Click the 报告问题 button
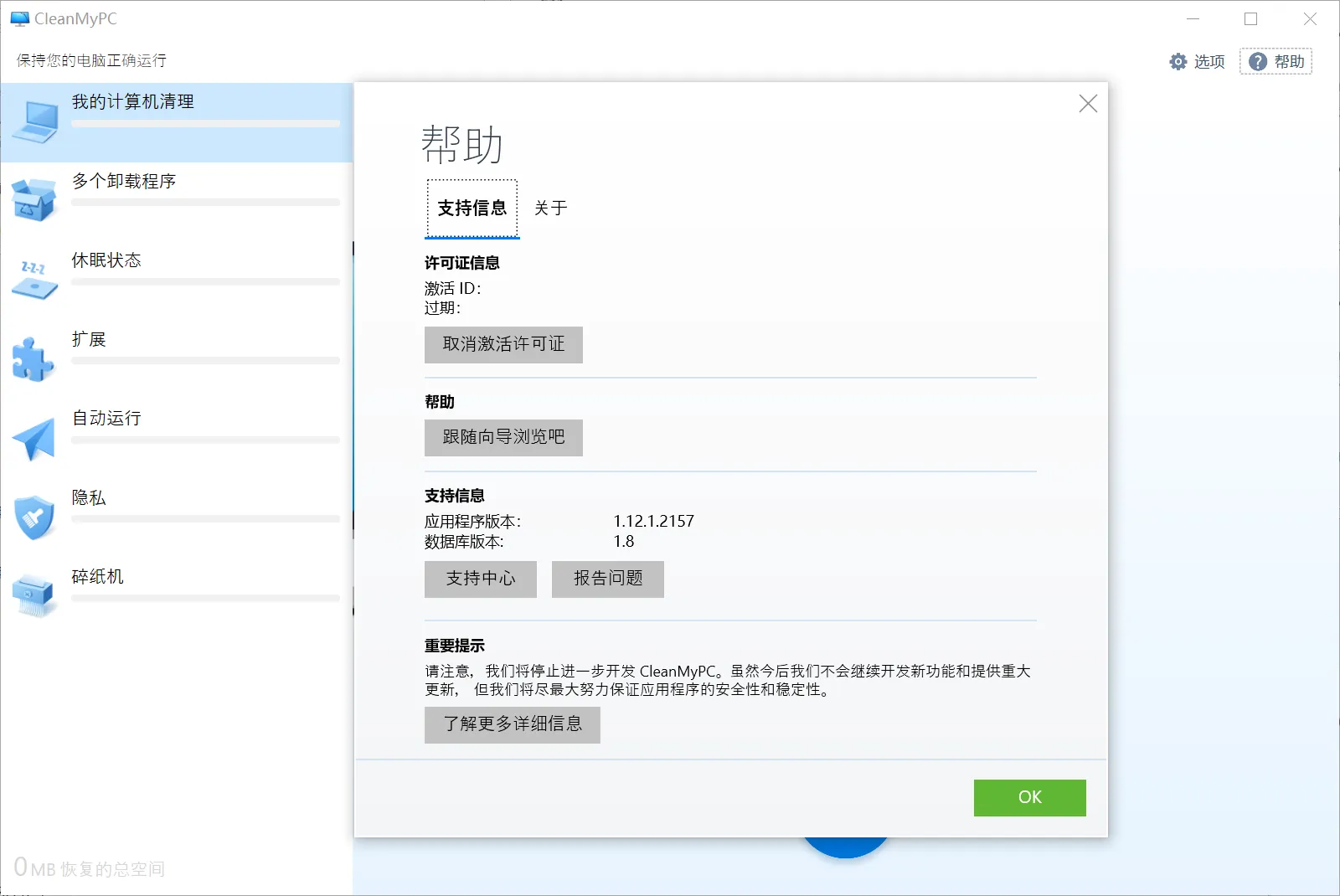1340x896 pixels. click(x=608, y=579)
